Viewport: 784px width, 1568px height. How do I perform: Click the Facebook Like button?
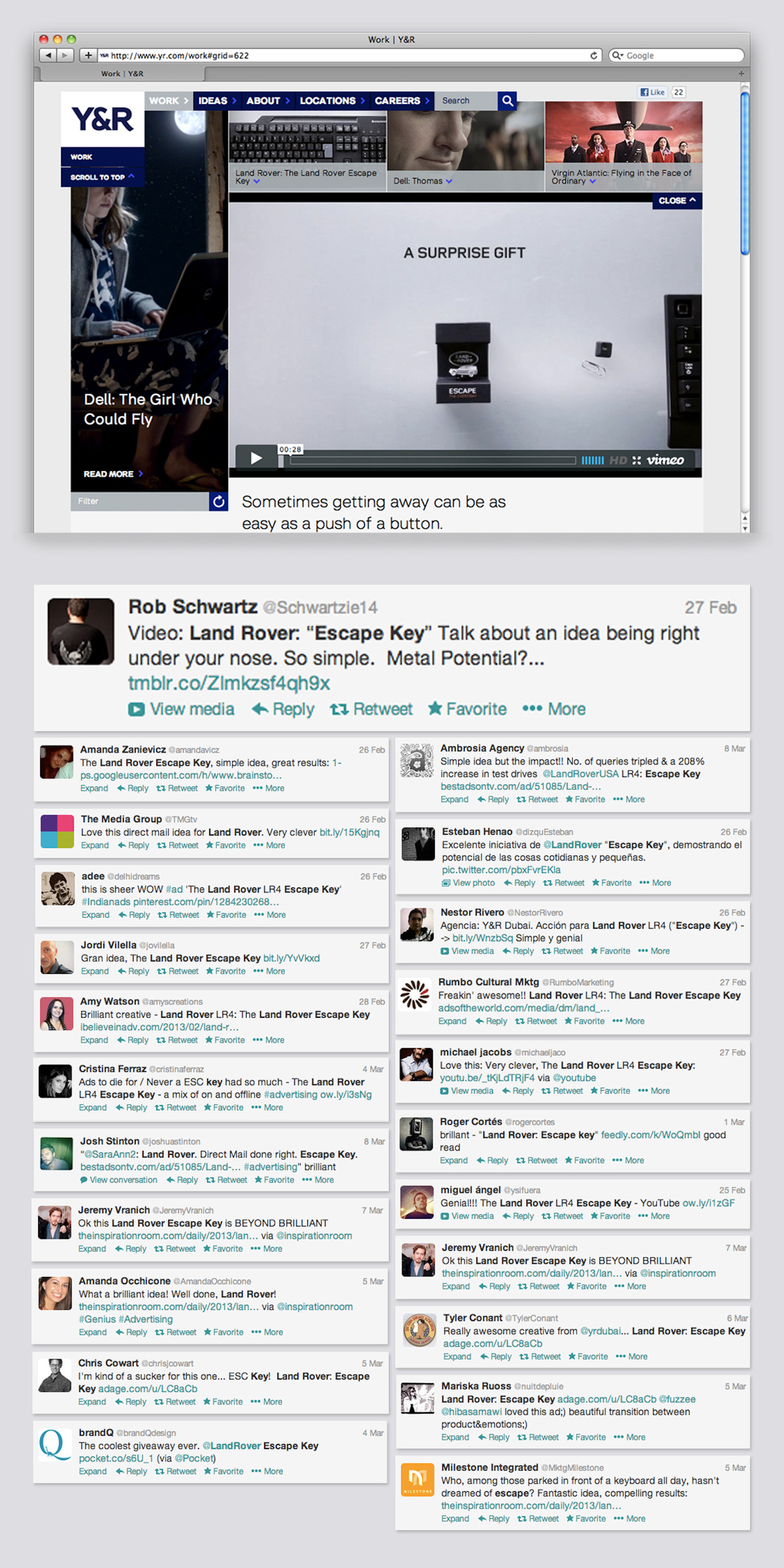[653, 92]
